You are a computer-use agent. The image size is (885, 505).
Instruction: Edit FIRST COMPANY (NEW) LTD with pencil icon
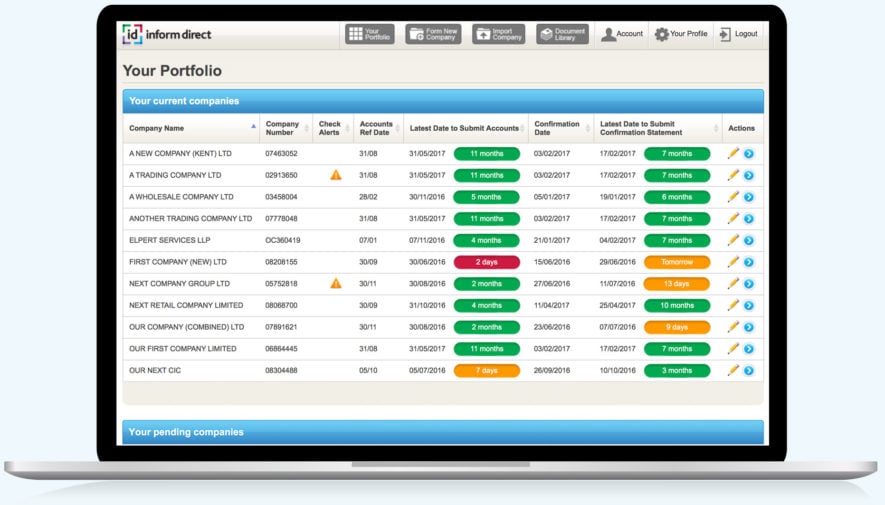click(733, 262)
